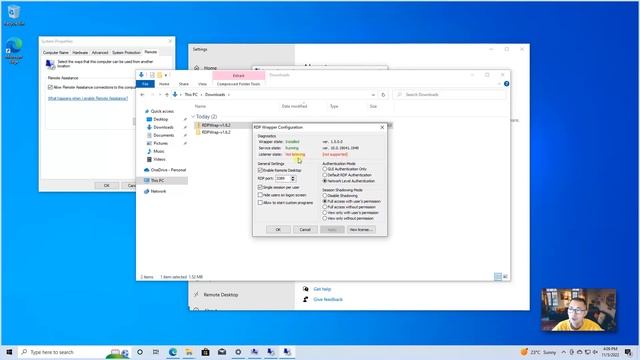Open Give feedback link in Settings

click(x=328, y=299)
